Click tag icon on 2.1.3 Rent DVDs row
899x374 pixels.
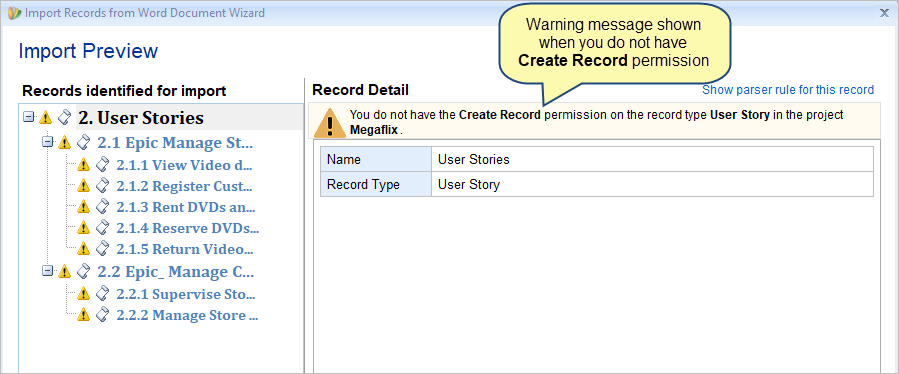[x=102, y=207]
